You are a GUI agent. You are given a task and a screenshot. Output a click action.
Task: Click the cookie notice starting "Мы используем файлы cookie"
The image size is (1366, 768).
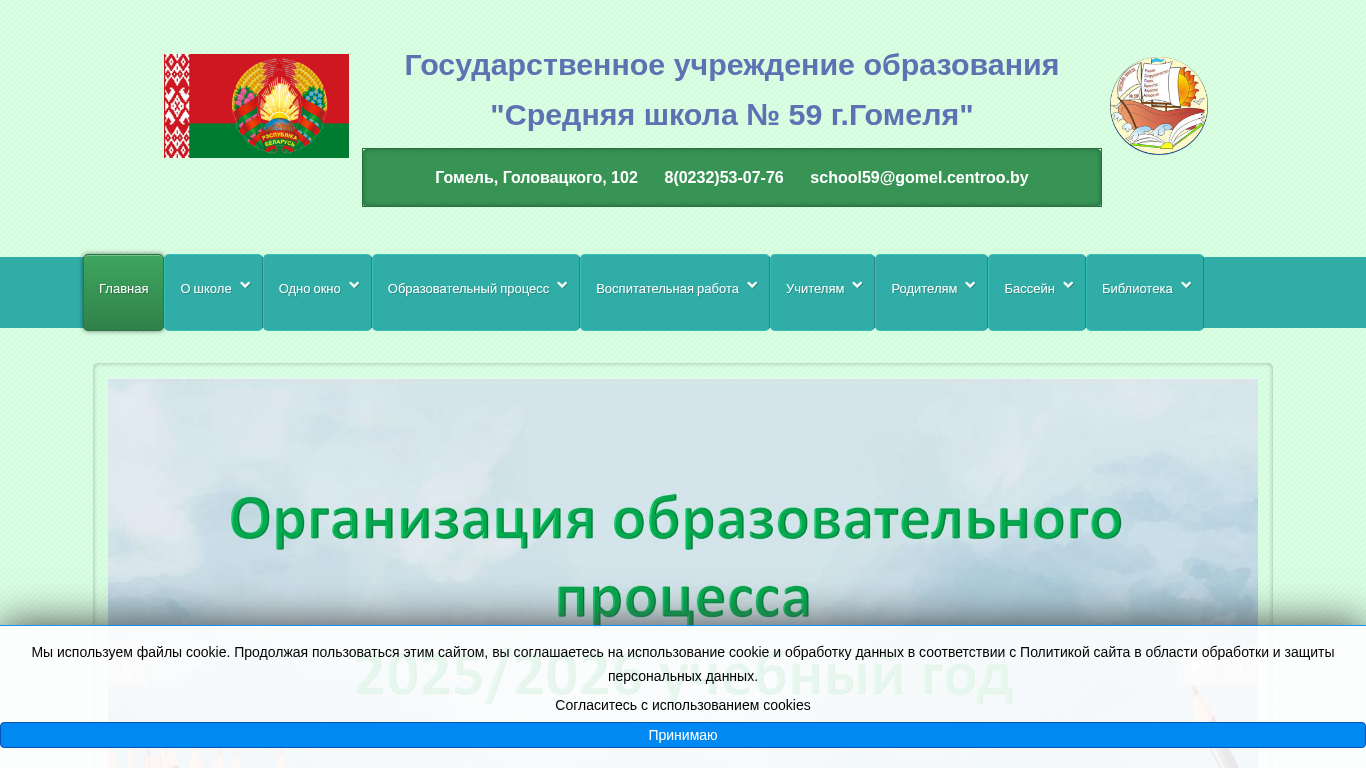[683, 664]
